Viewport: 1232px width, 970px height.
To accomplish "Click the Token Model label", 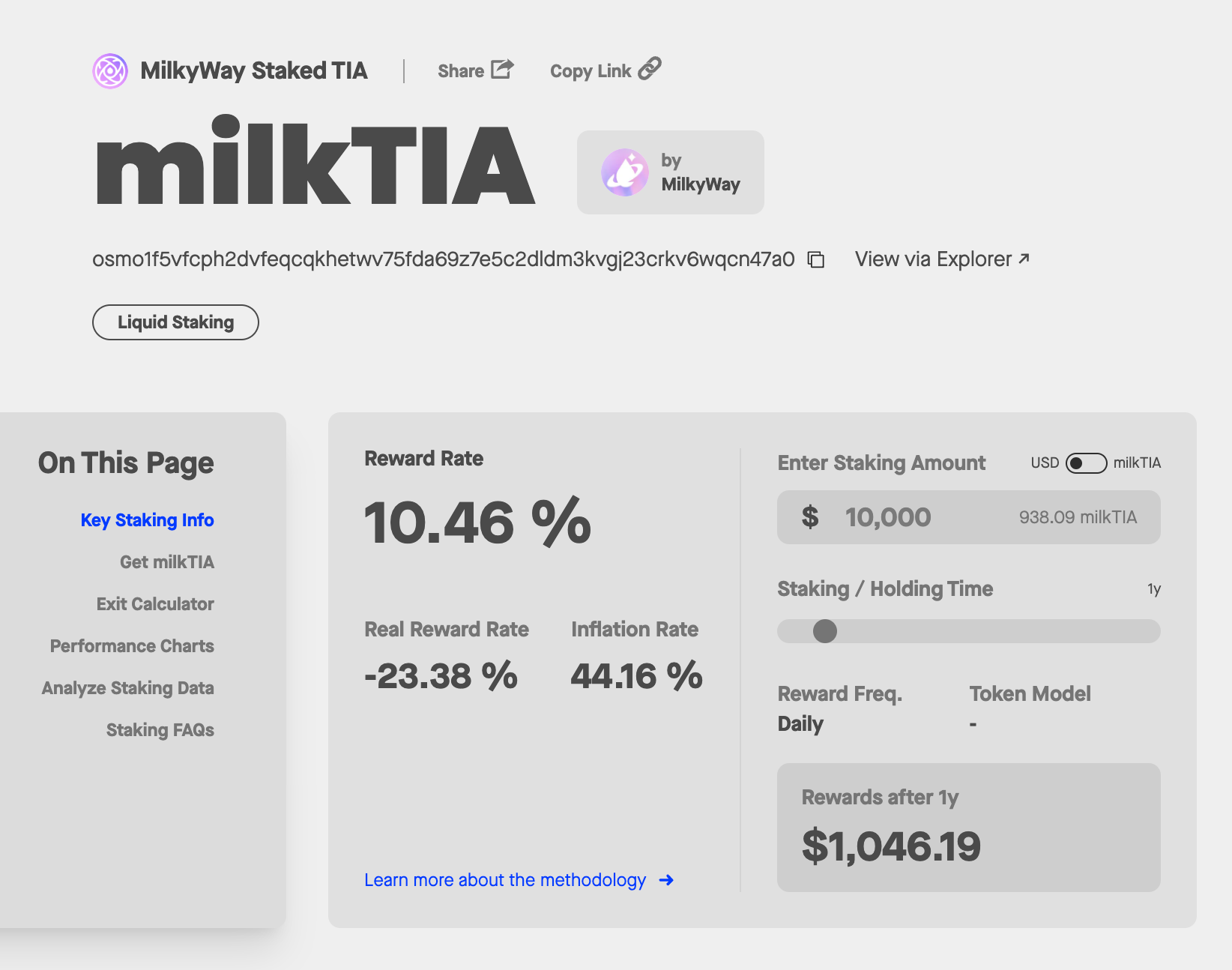I will point(1030,694).
